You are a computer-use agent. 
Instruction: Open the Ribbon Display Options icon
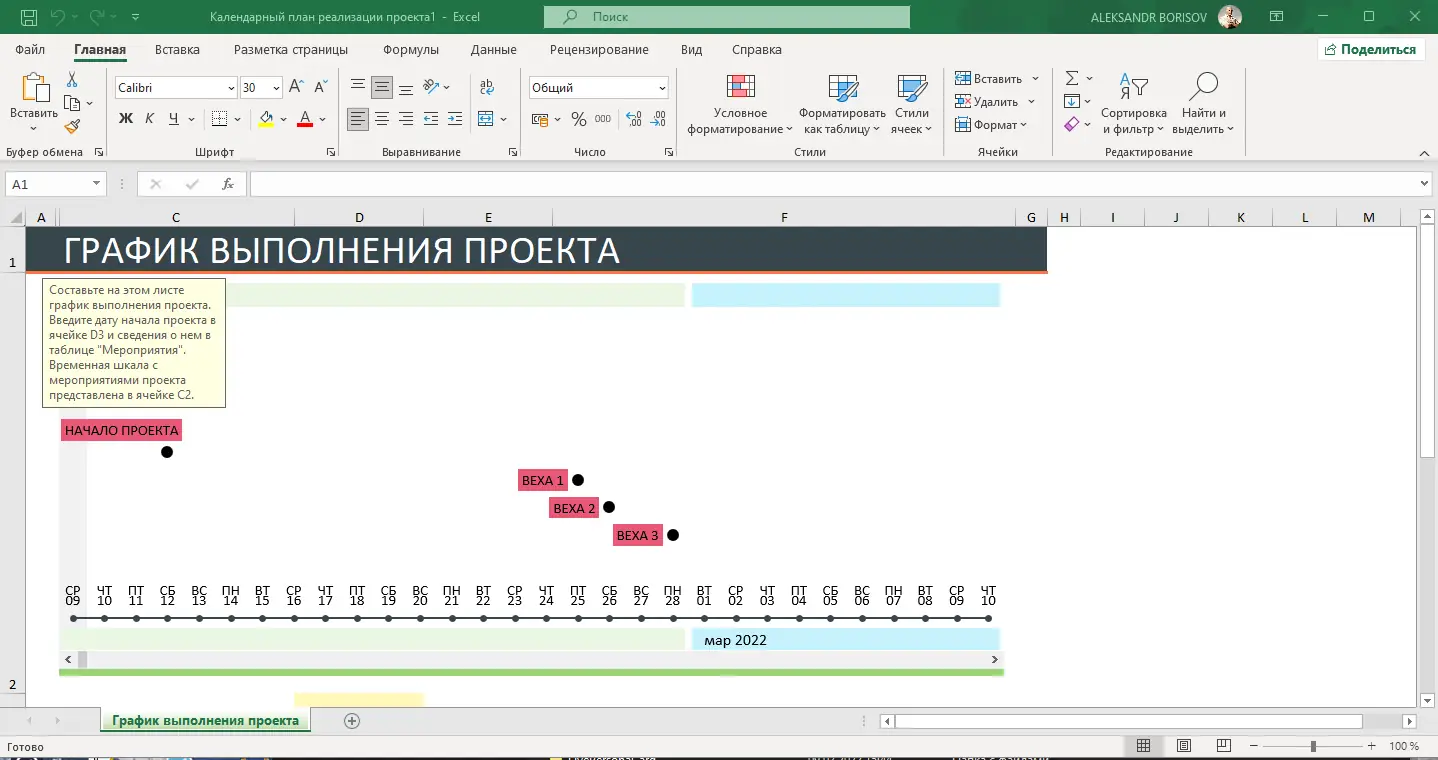[1277, 16]
